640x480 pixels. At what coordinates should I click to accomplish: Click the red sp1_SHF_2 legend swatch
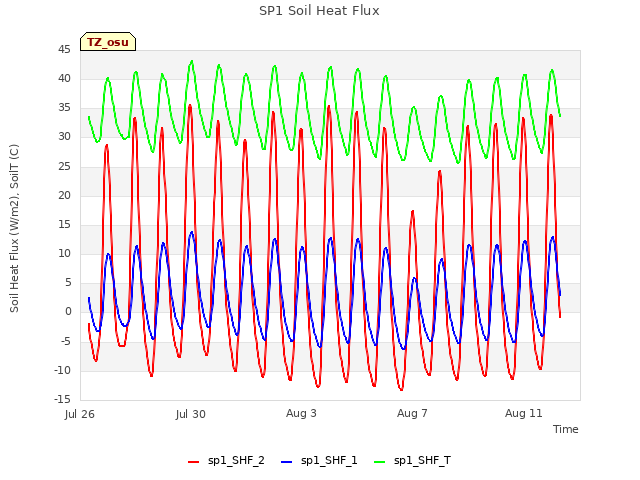pos(193,462)
